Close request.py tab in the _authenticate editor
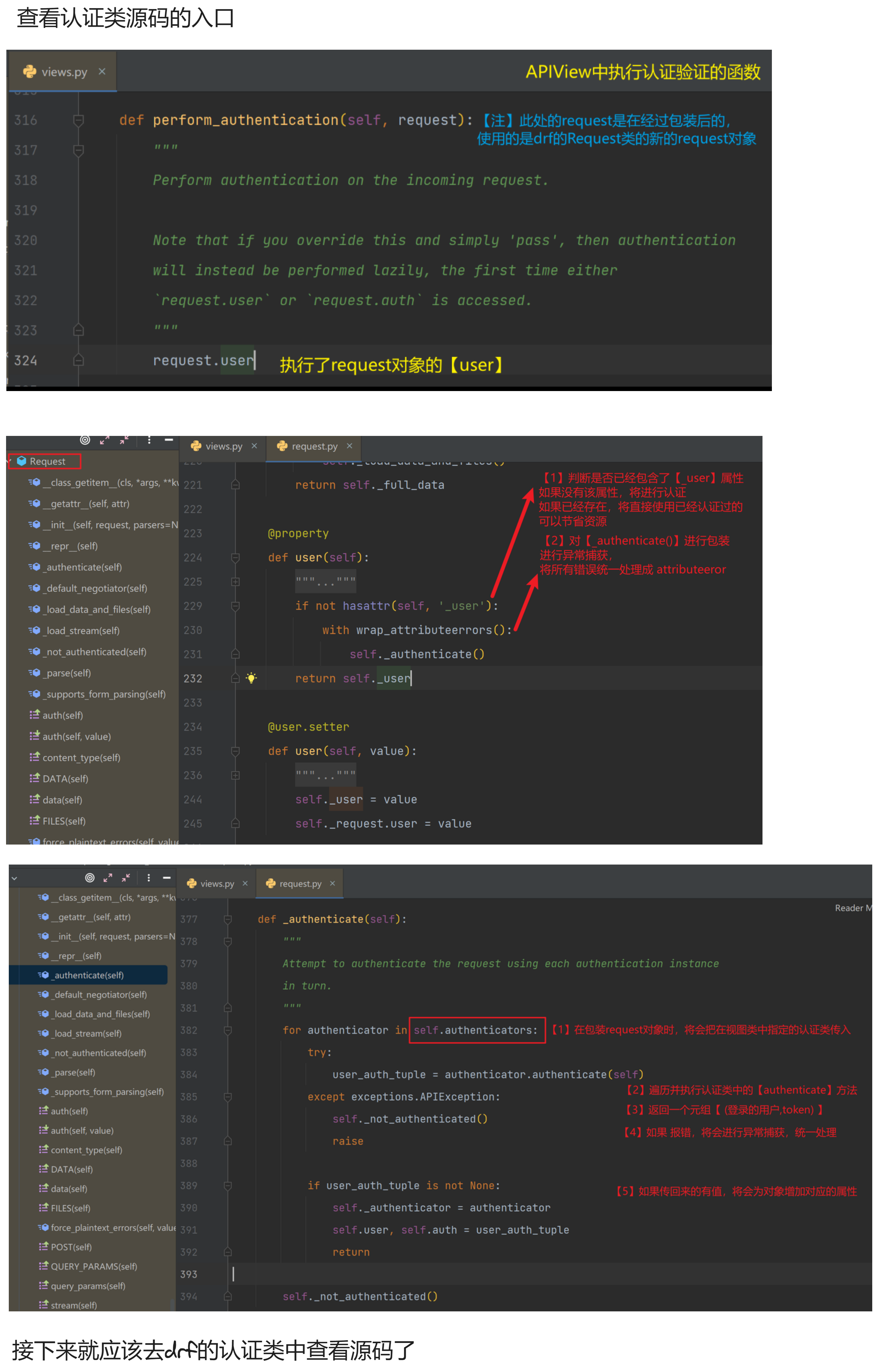878x1372 pixels. point(332,883)
